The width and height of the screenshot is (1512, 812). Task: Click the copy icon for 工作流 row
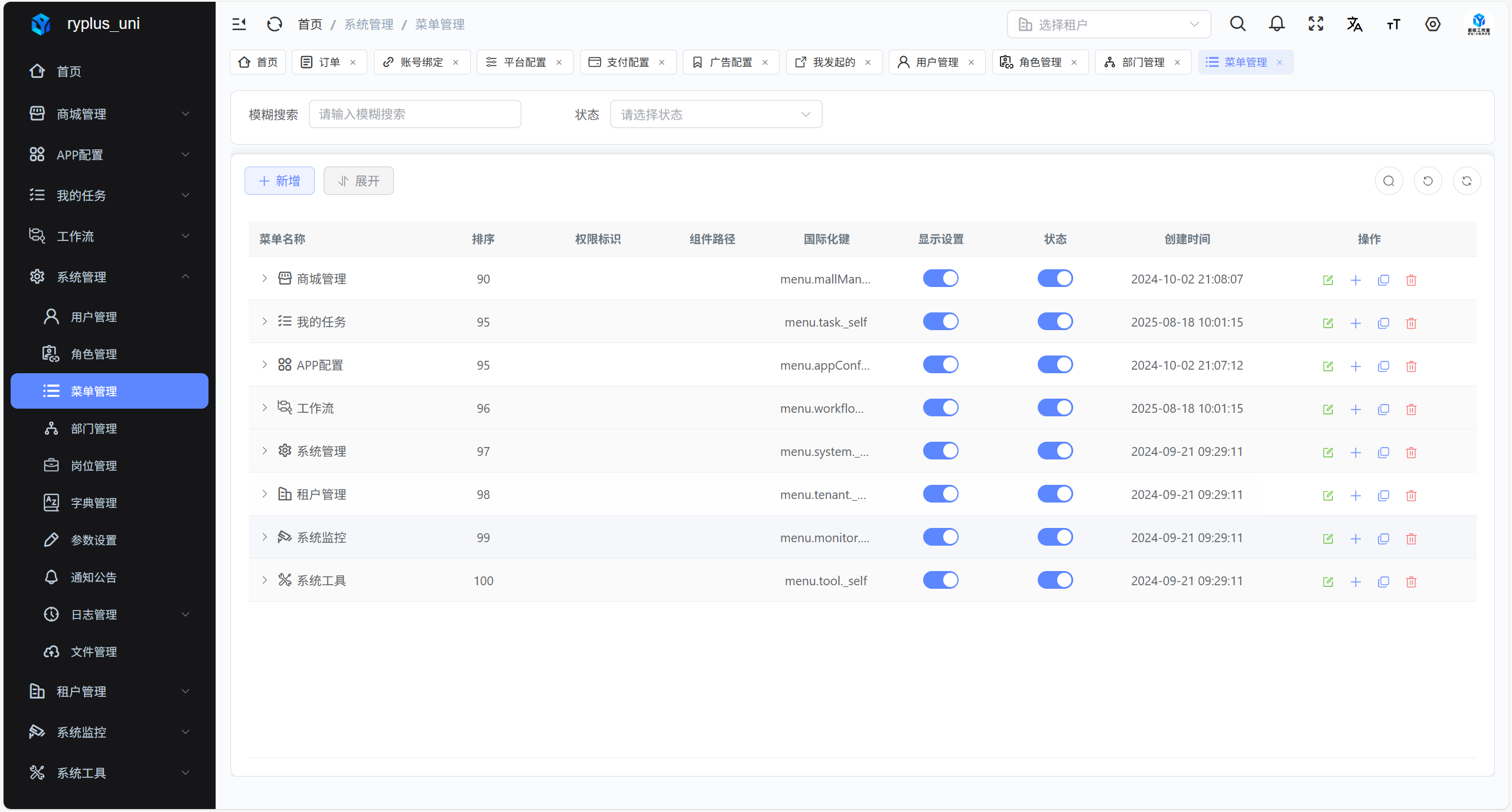click(x=1383, y=409)
